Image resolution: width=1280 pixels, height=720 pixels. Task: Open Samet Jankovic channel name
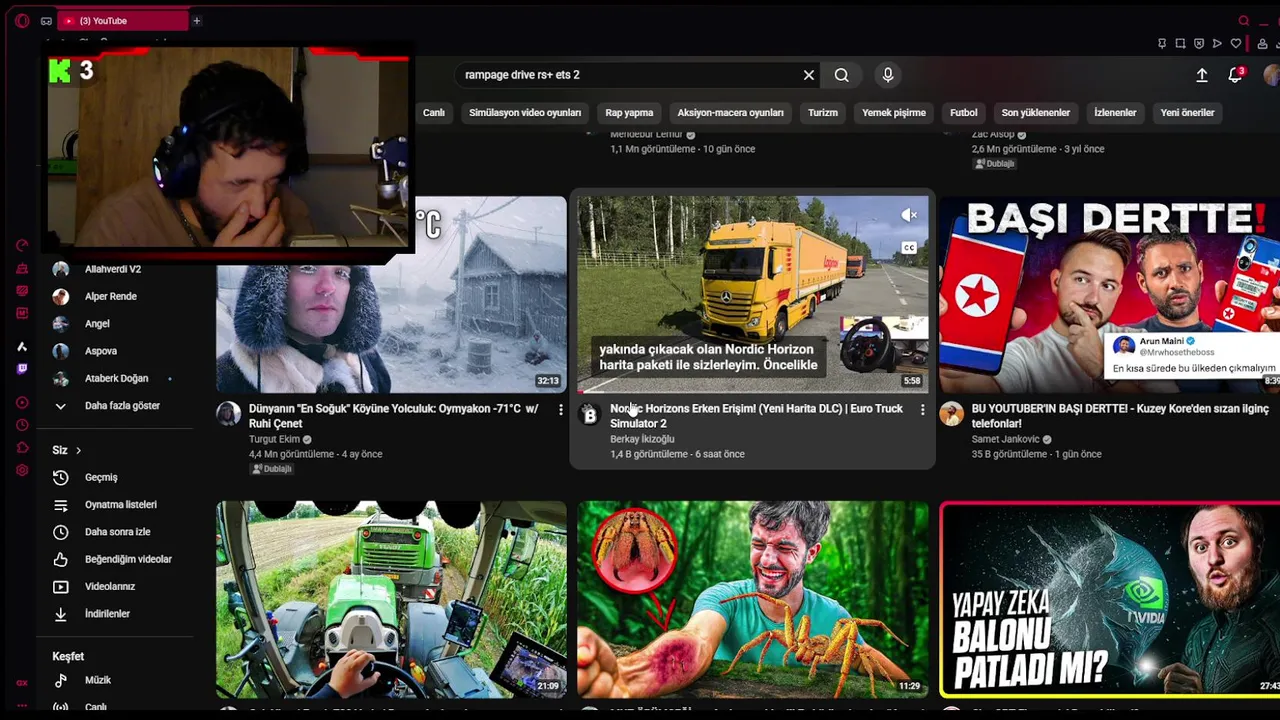(x=1005, y=439)
